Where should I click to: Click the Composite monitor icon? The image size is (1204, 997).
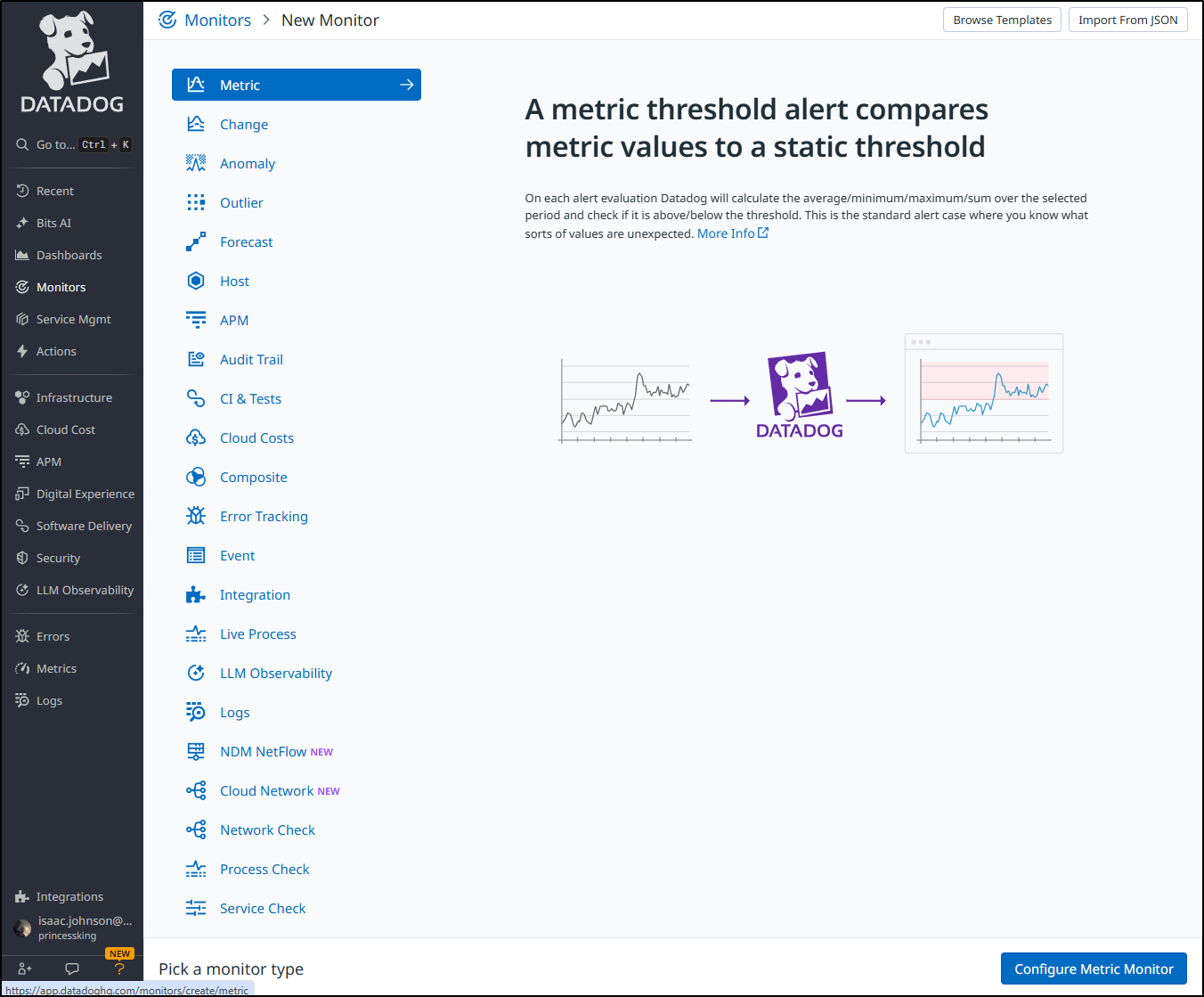pos(196,477)
